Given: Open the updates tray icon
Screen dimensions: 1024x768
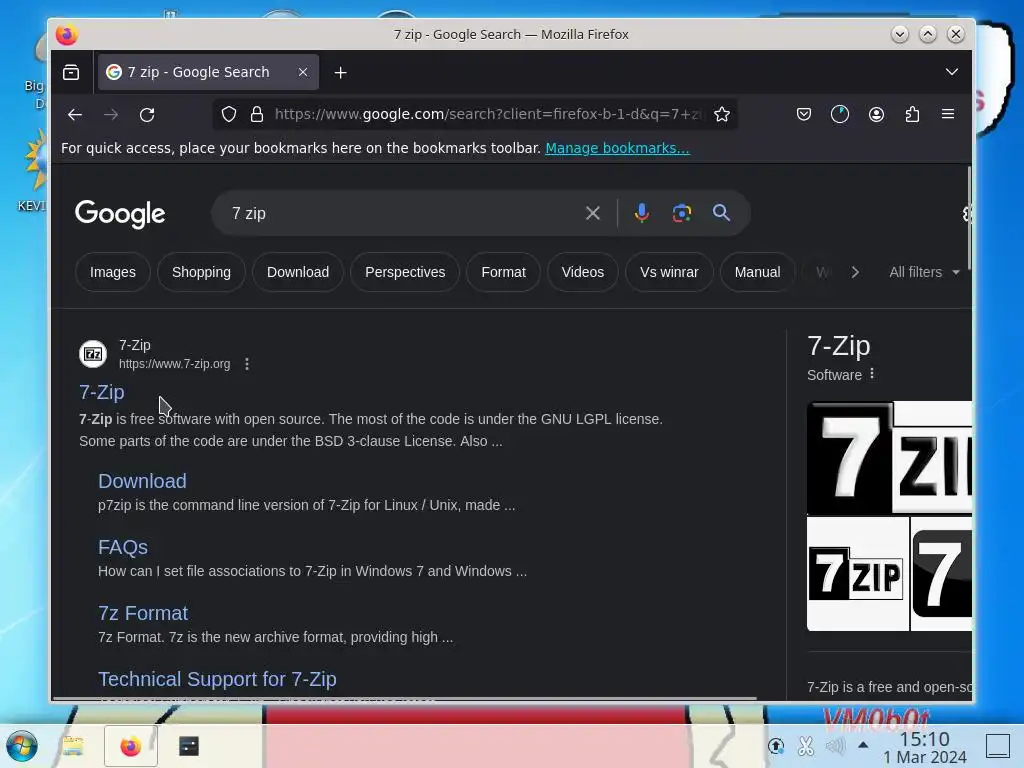Looking at the screenshot, I should coord(776,746).
